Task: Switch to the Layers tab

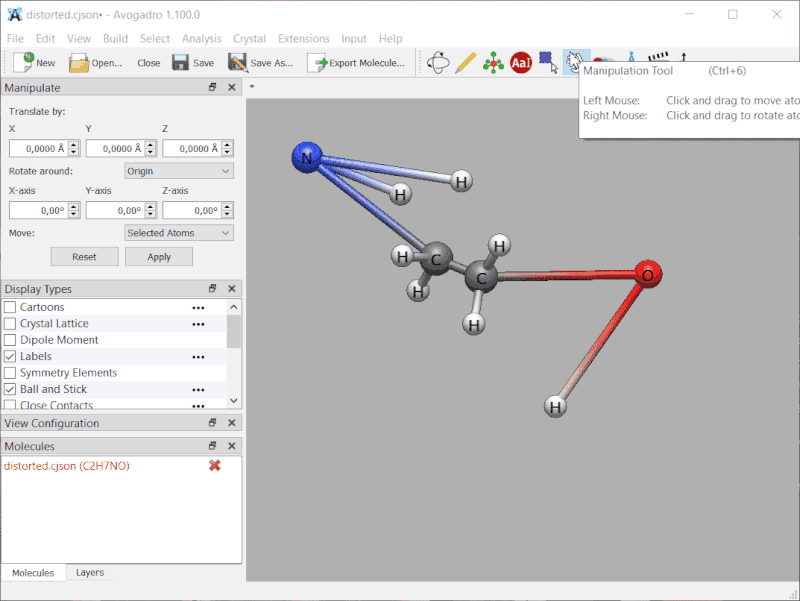Action: tap(90, 572)
